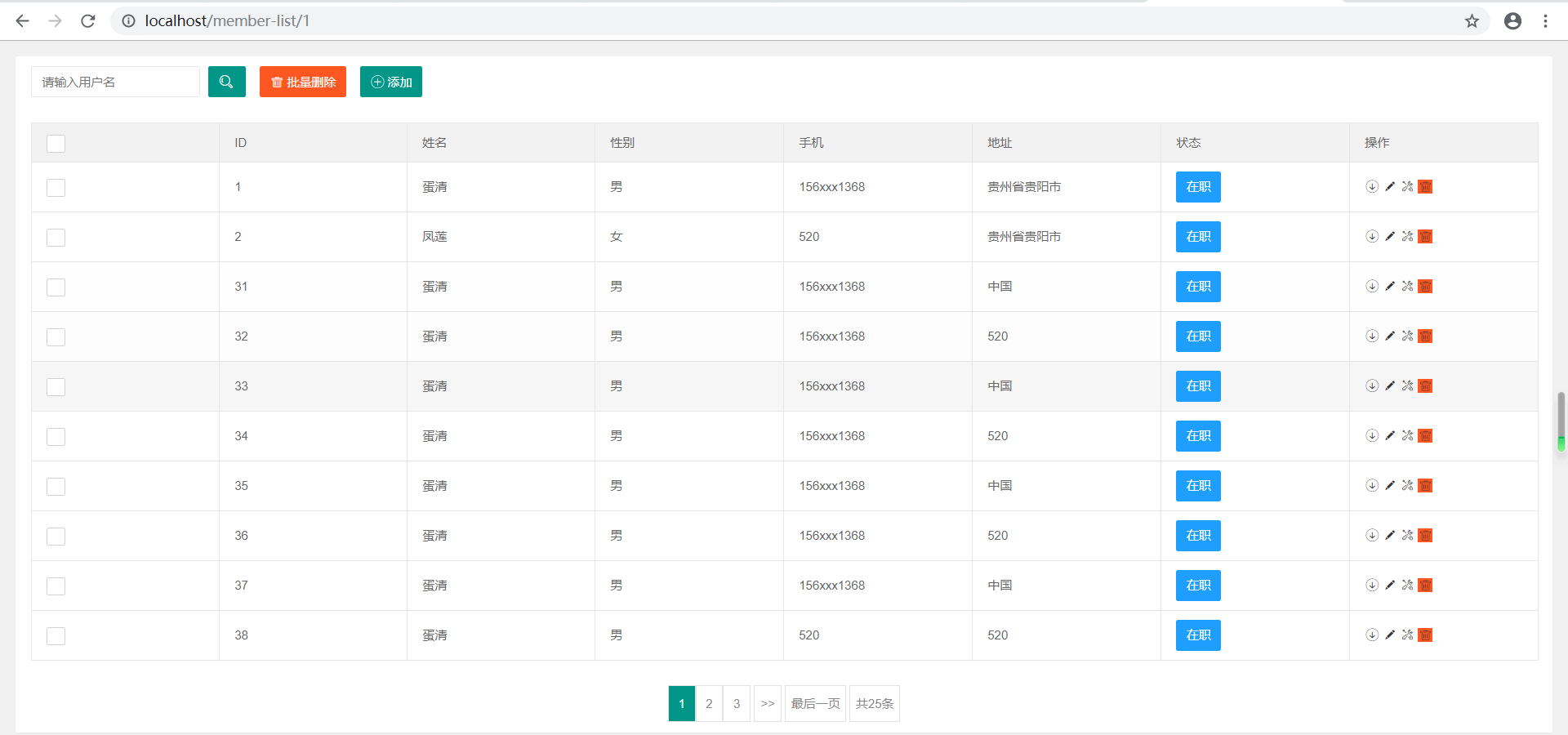This screenshot has width=1568, height=735.
Task: Click download arrow icon in row 37
Action: [1372, 585]
